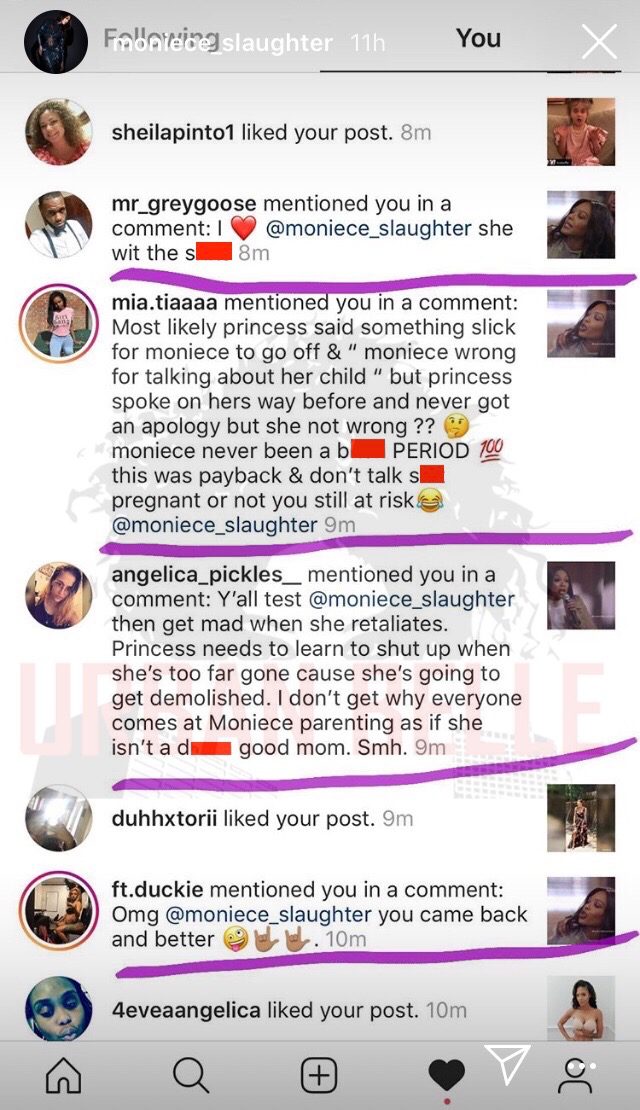Viewport: 640px width, 1110px height.
Task: Open angelica_pickles__ username link
Action: (207, 574)
